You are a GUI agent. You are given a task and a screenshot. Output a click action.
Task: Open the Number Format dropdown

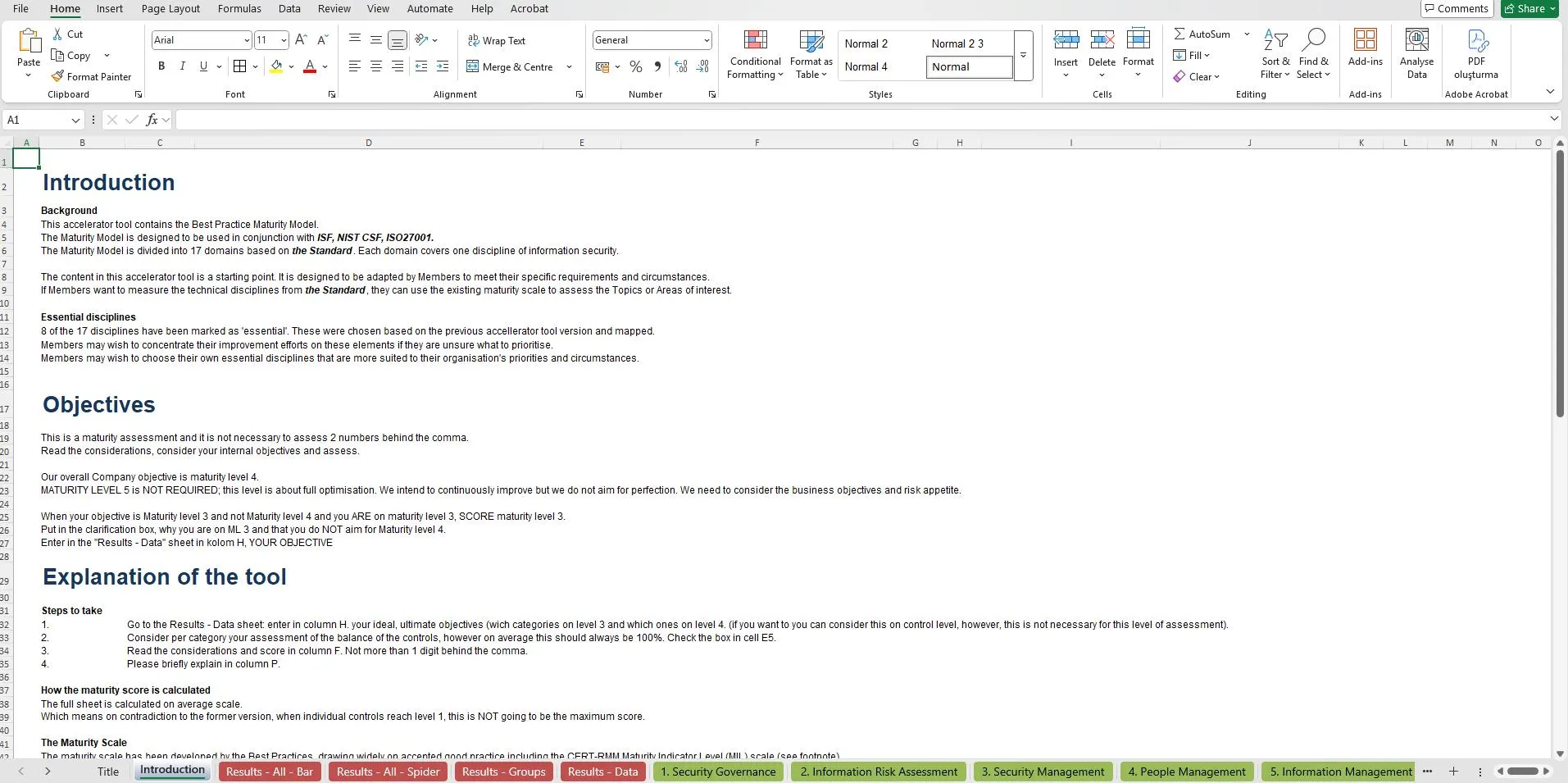tap(706, 39)
